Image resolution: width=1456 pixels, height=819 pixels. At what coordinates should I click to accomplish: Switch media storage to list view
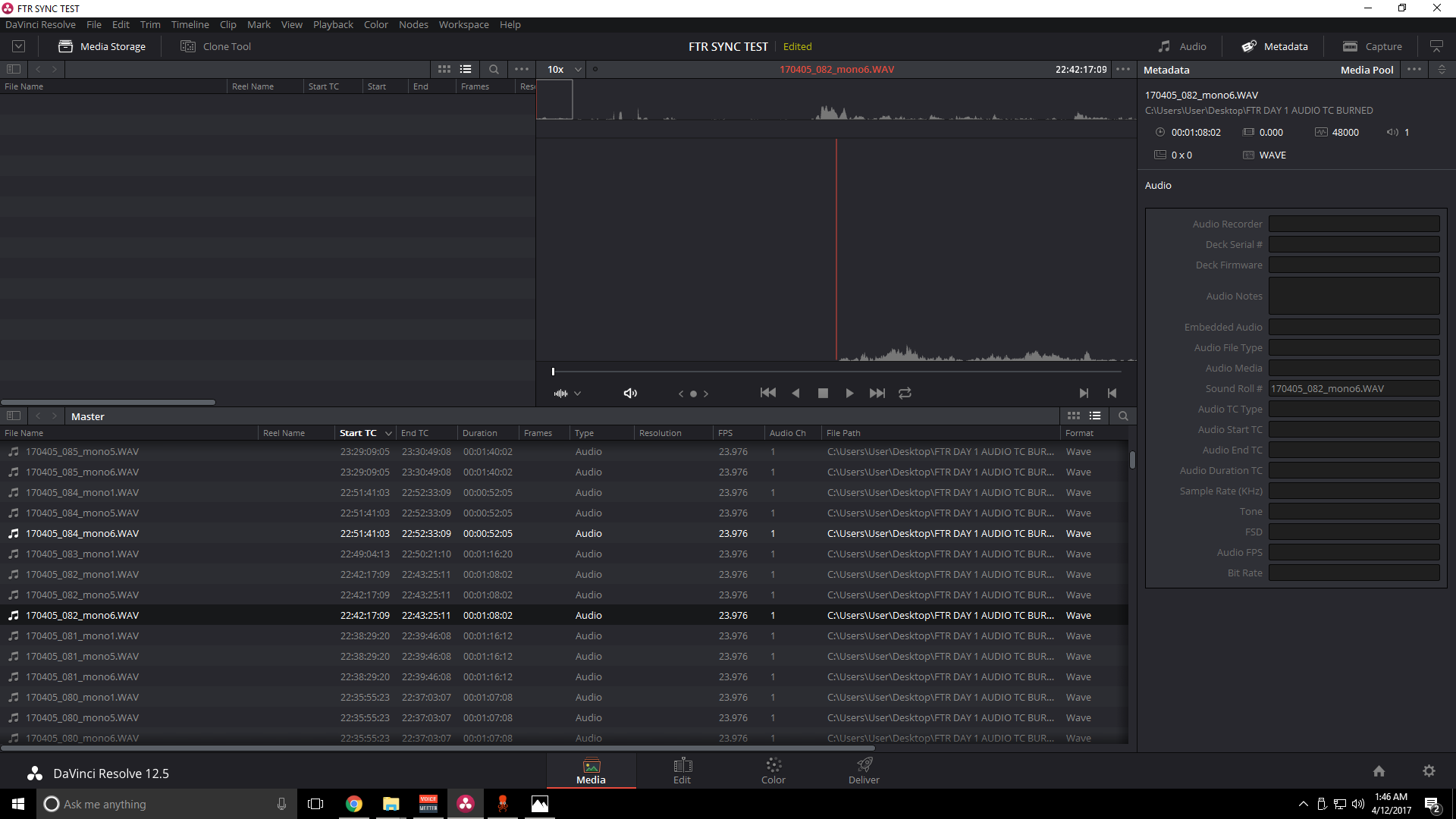point(466,69)
